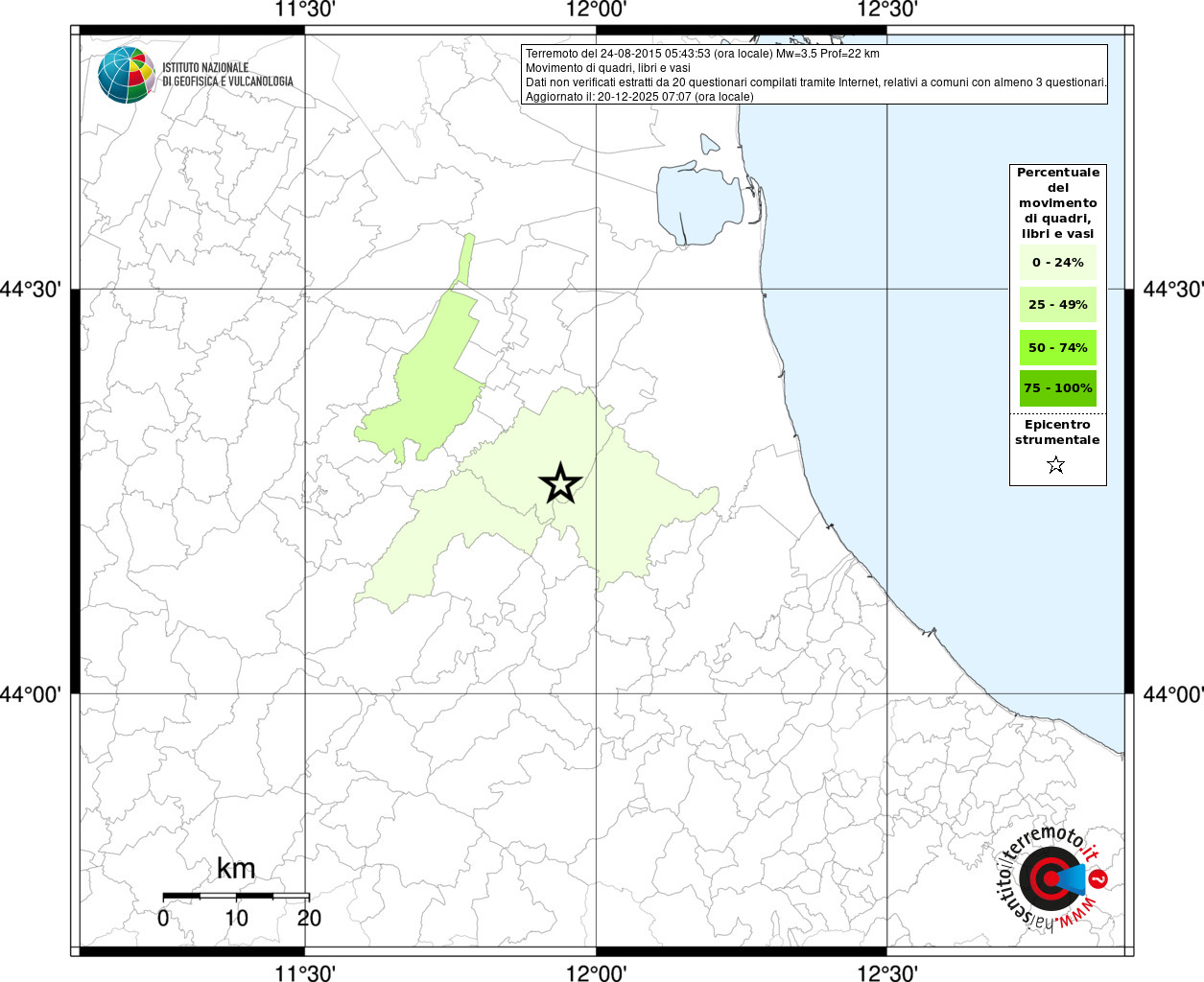Click the 'Movimento di quadri, libri e vasi' line
The height and width of the screenshot is (982, 1204).
(x=608, y=68)
